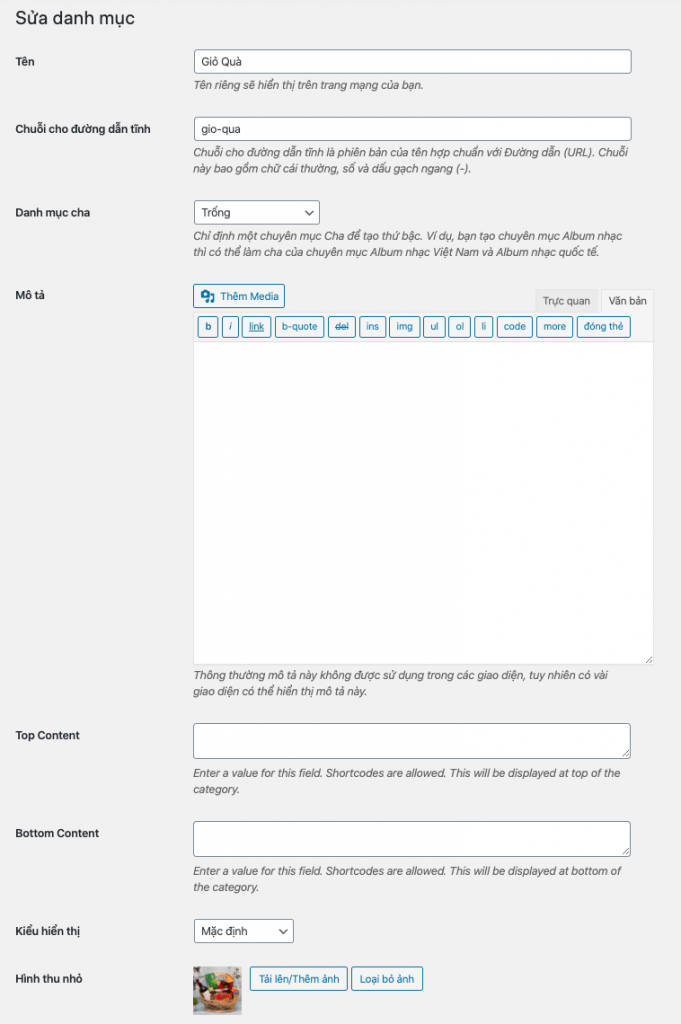Screen dimensions: 681x1024
Task: Click the Loại bỏ ảnh button
Action: tap(387, 979)
